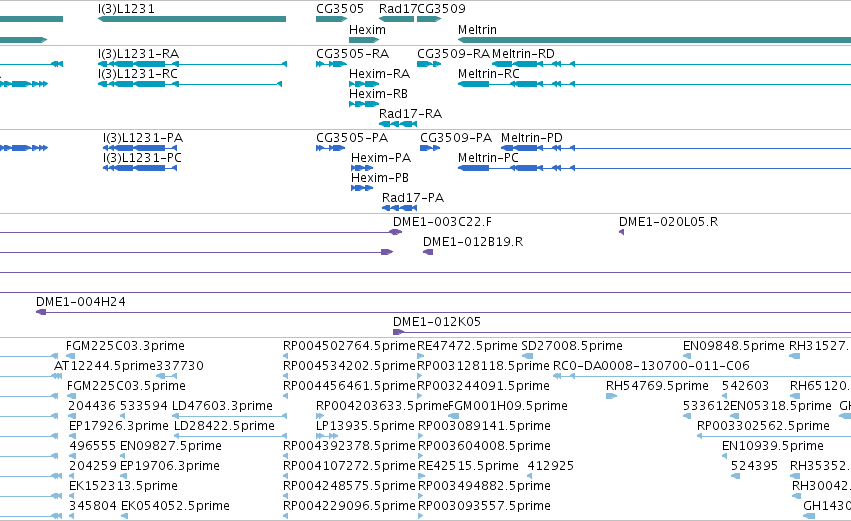851x521 pixels.
Task: Select the FGM001H09.5prime EST label
Action: [x=508, y=406]
